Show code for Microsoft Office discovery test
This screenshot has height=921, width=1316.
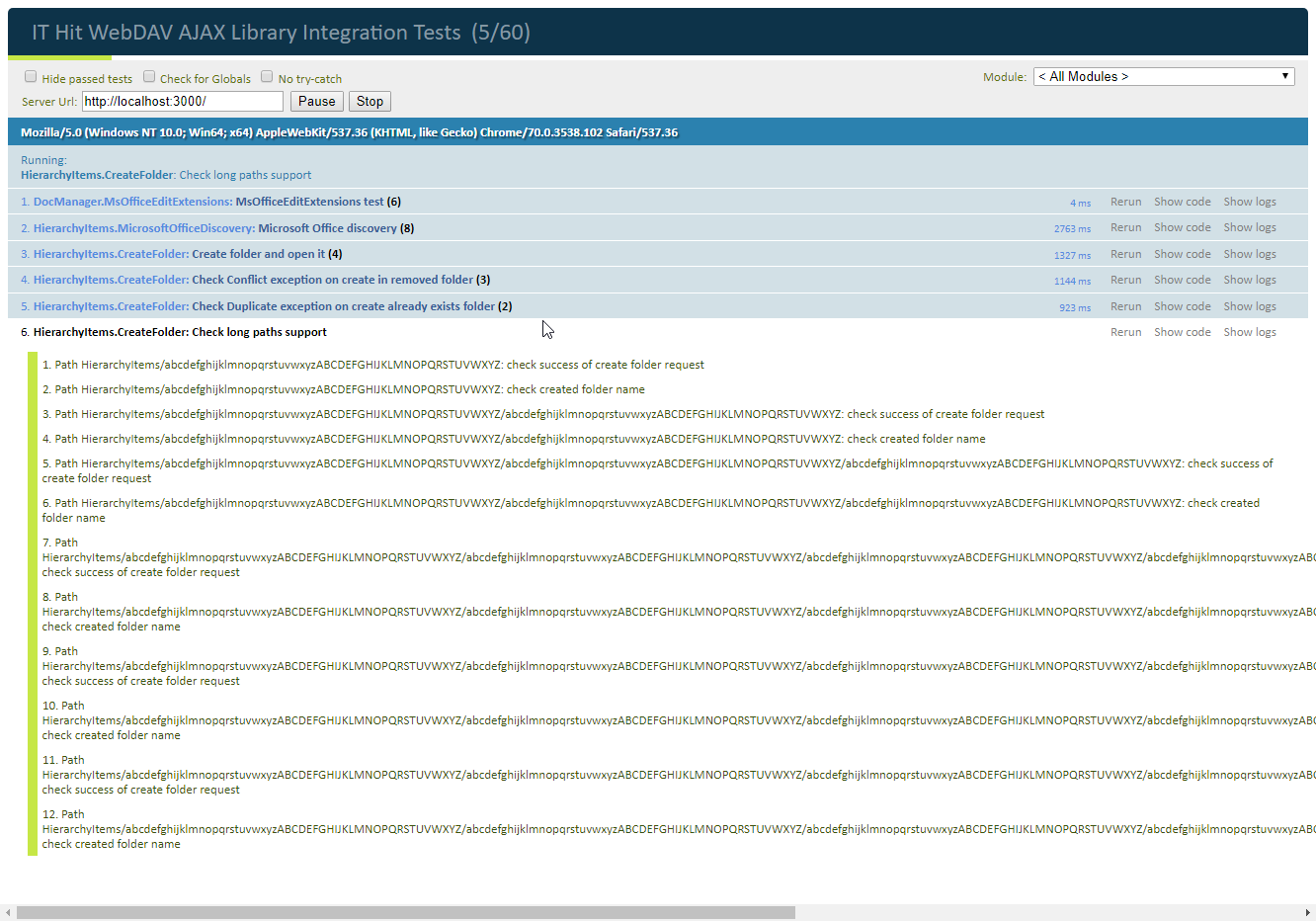[1183, 227]
